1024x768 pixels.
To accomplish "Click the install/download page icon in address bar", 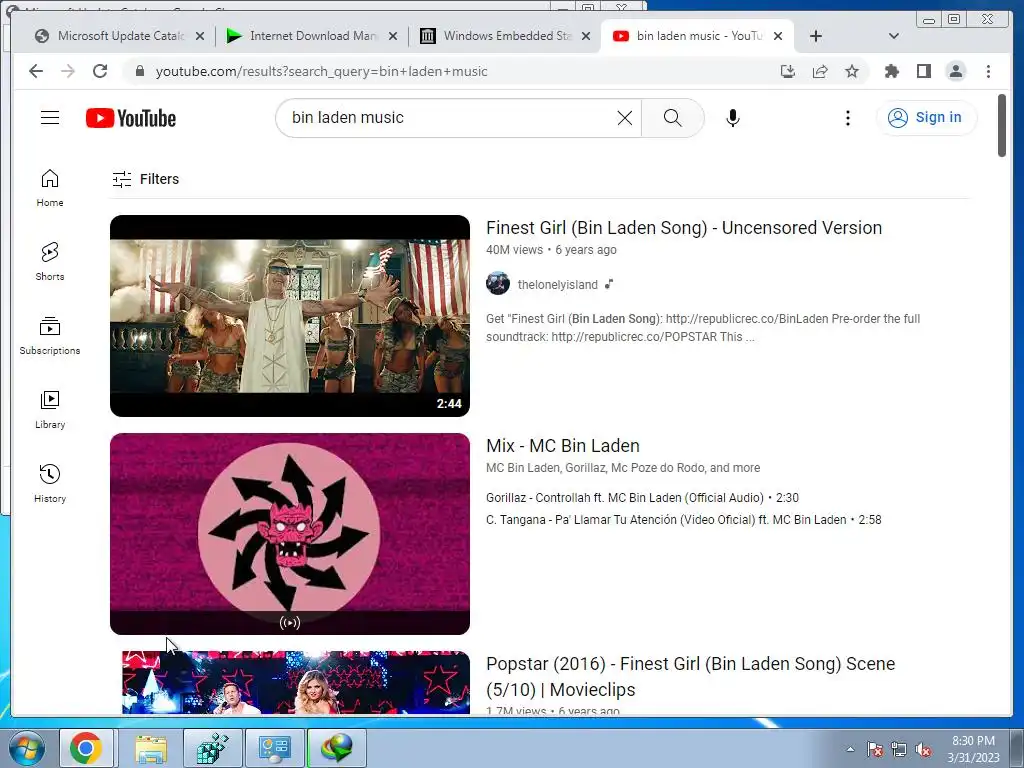I will [x=788, y=71].
